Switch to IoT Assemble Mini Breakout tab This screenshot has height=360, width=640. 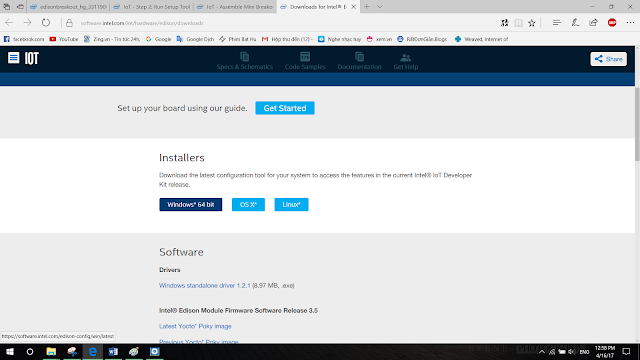(x=235, y=7)
